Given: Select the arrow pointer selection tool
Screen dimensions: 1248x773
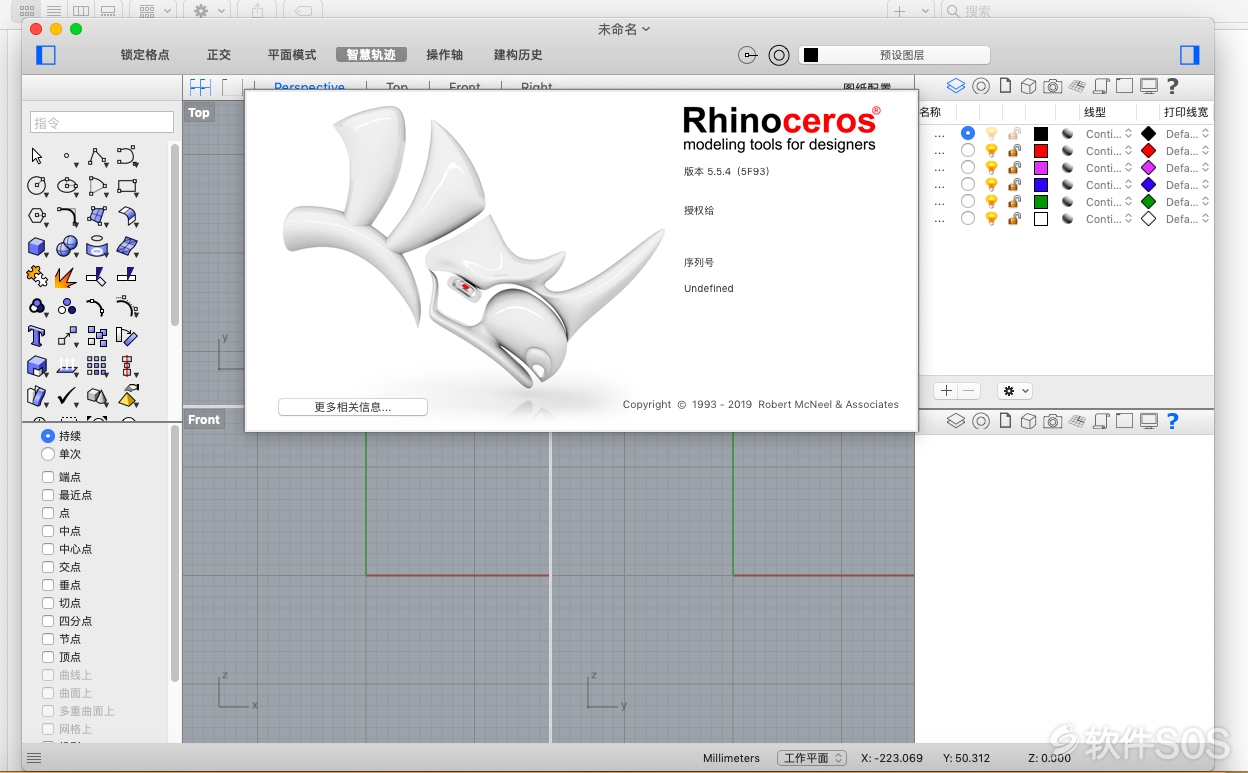Looking at the screenshot, I should click(x=37, y=156).
